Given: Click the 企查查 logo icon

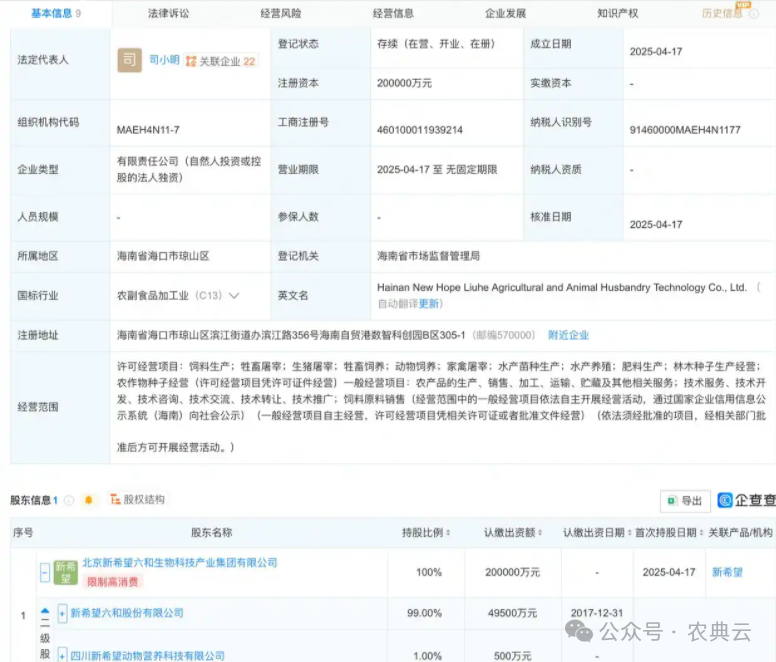Looking at the screenshot, I should tap(725, 500).
